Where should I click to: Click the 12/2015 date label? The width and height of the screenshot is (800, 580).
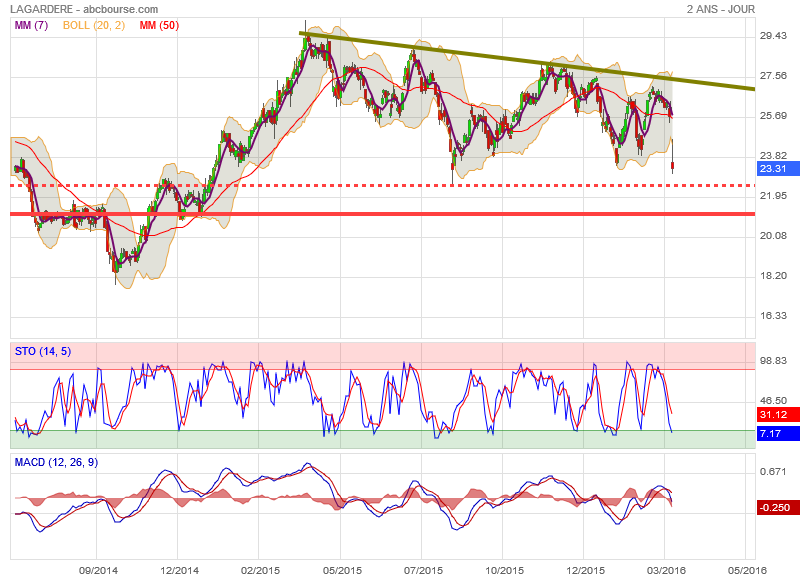(x=585, y=570)
